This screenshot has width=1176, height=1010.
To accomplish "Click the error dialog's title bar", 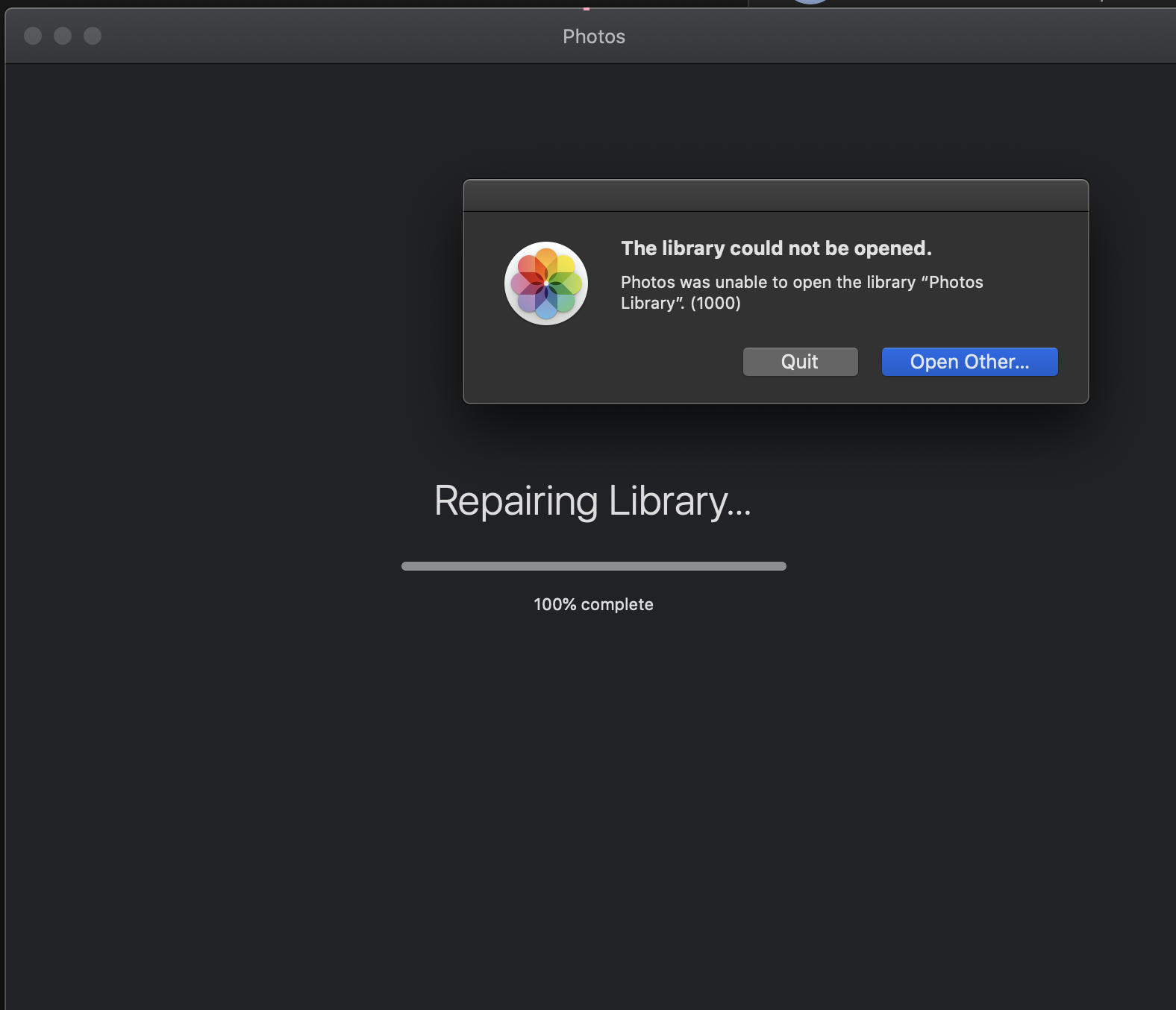I will [776, 196].
